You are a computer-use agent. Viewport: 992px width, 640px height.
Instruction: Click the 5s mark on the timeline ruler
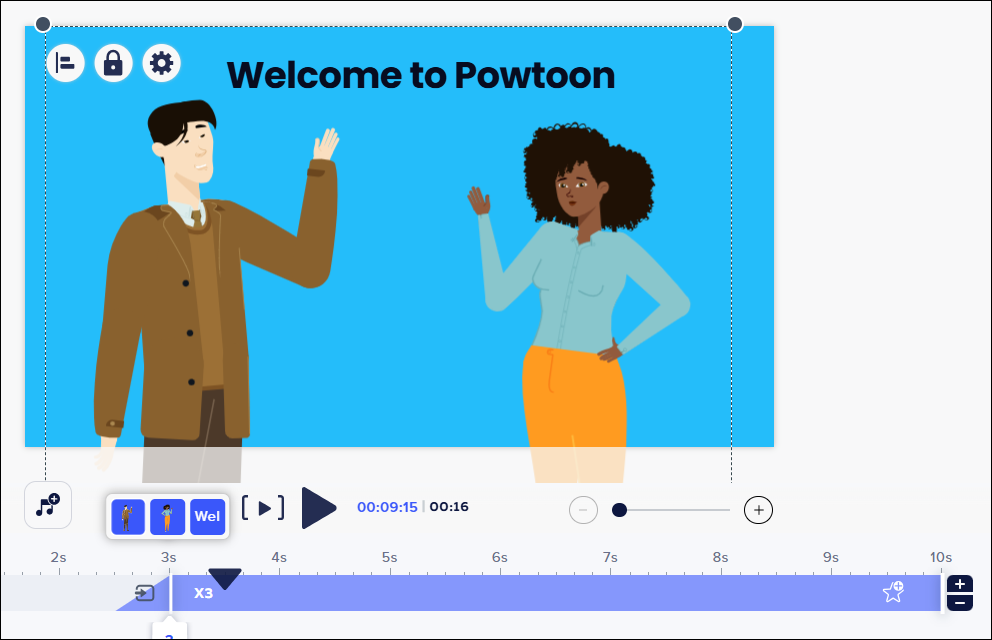point(390,557)
